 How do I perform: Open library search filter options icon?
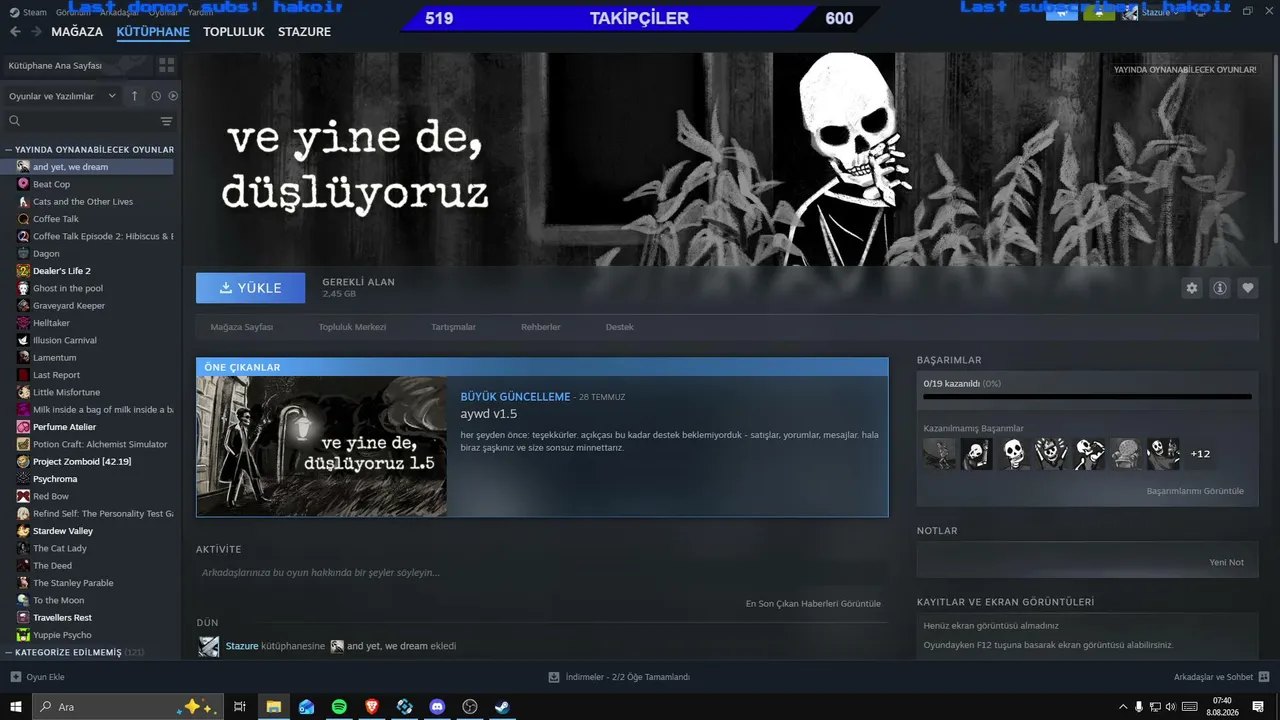pyautogui.click(x=166, y=121)
